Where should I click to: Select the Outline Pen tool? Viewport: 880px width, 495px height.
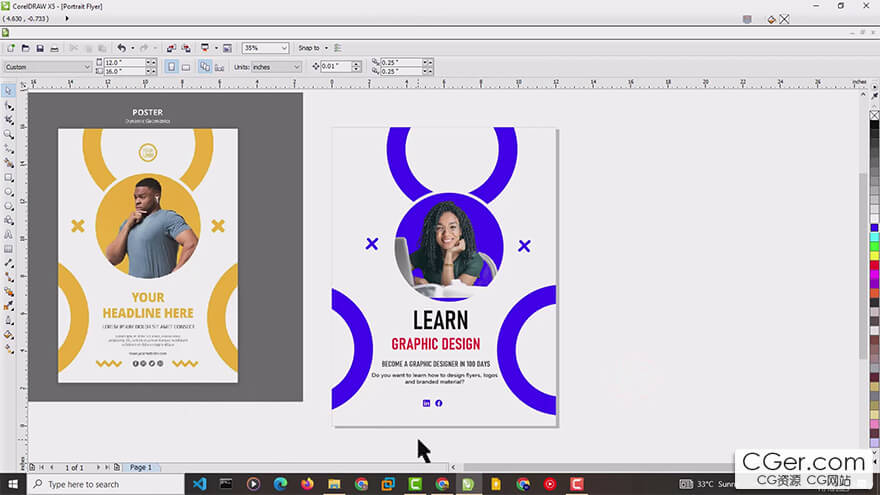[x=8, y=320]
